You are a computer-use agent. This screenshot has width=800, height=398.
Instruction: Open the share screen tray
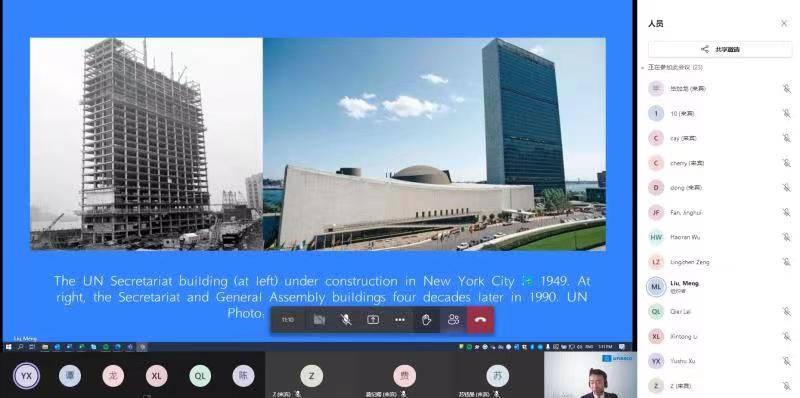point(373,320)
